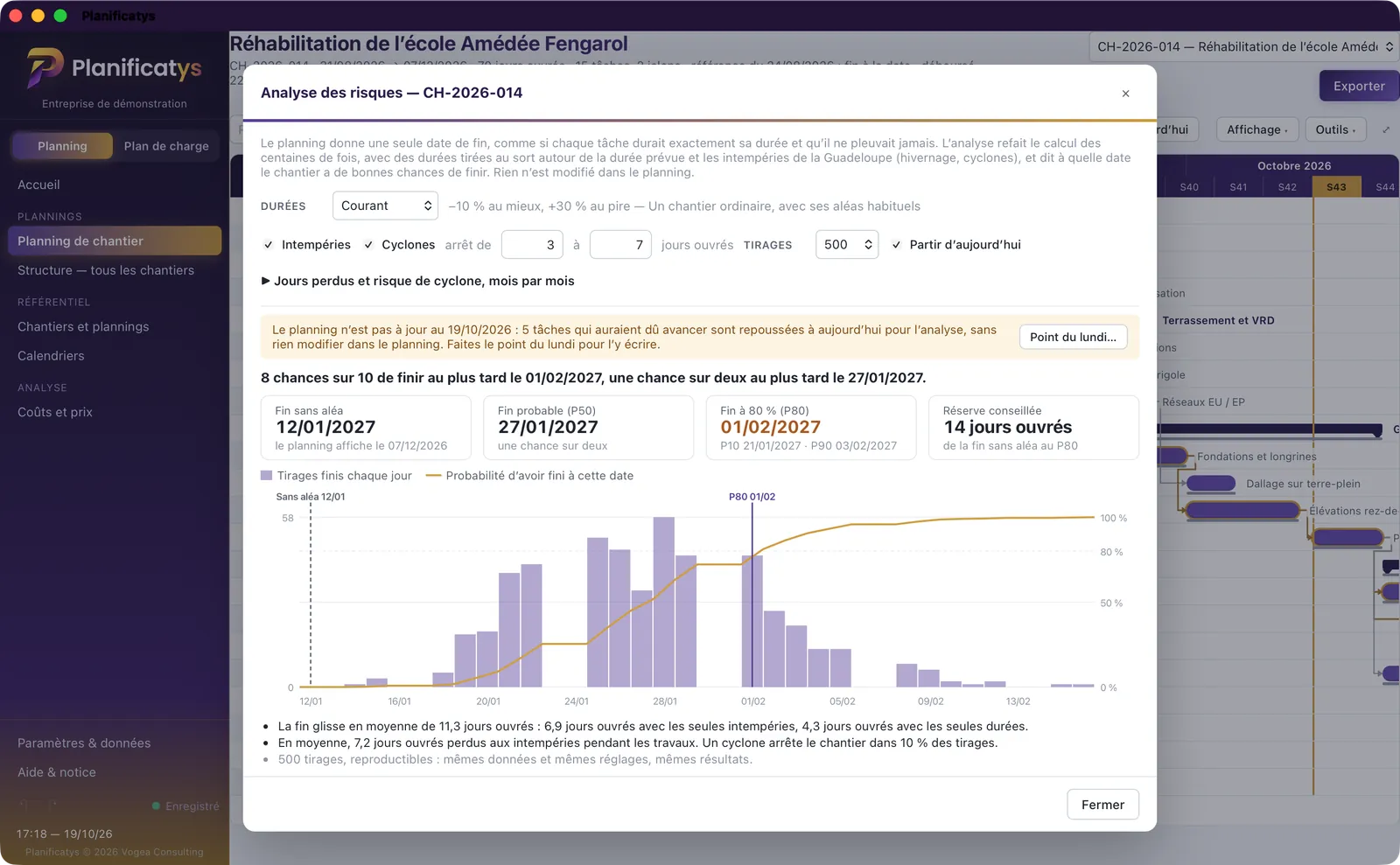Image resolution: width=1400 pixels, height=865 pixels.
Task: Toggle the Intempéries checkbox
Action: 269,245
